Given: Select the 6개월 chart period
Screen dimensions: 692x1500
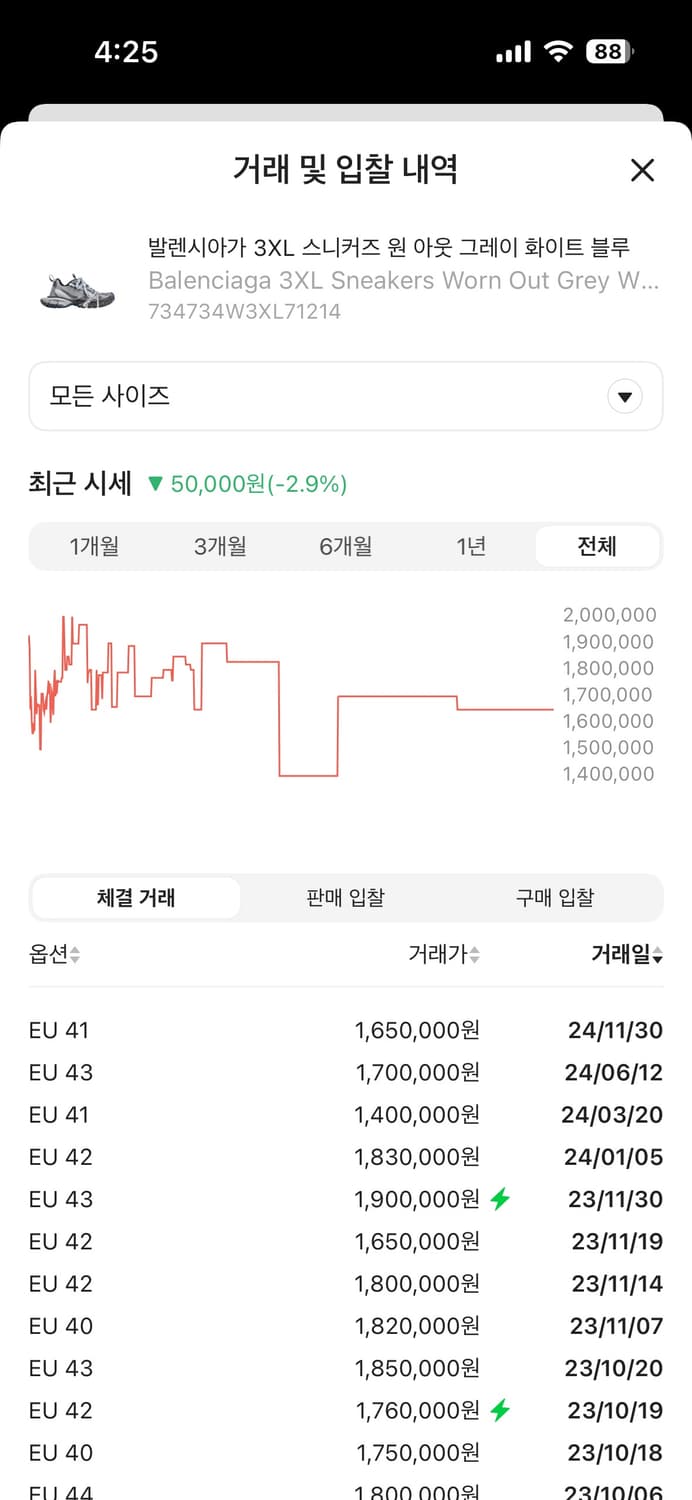Looking at the screenshot, I should click(x=345, y=546).
